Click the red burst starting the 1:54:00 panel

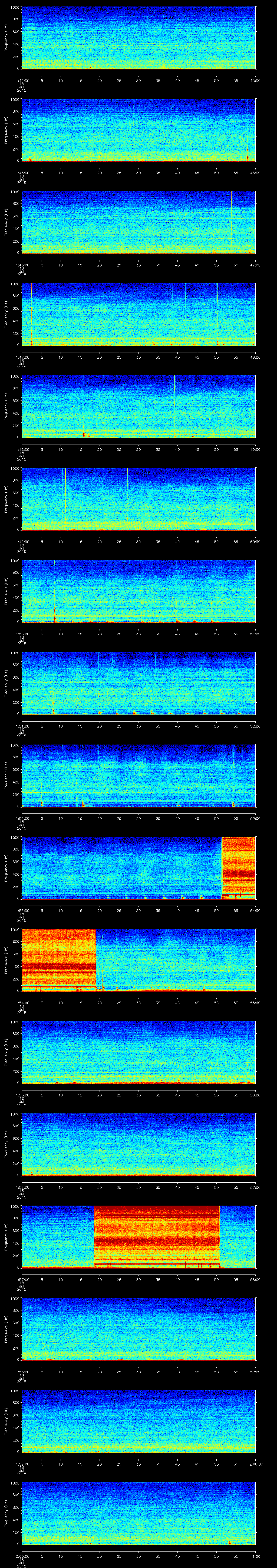click(59, 960)
